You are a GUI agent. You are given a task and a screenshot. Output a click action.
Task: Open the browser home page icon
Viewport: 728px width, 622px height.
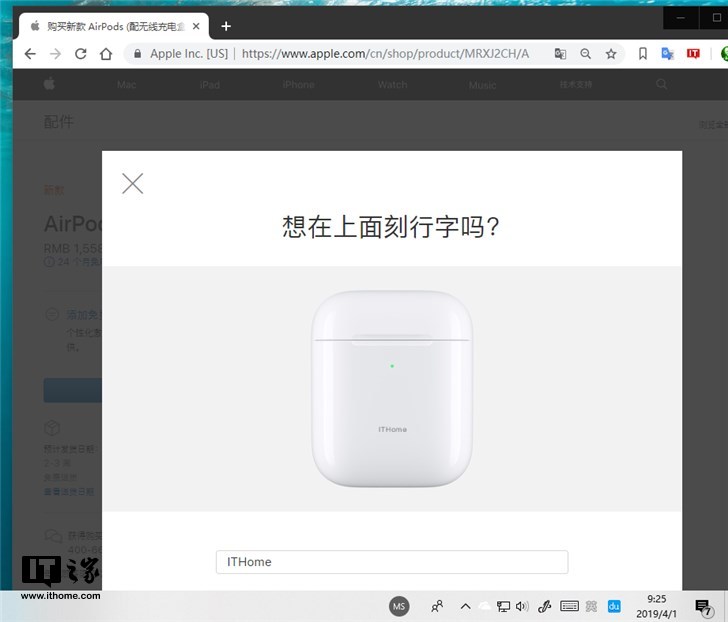106,54
